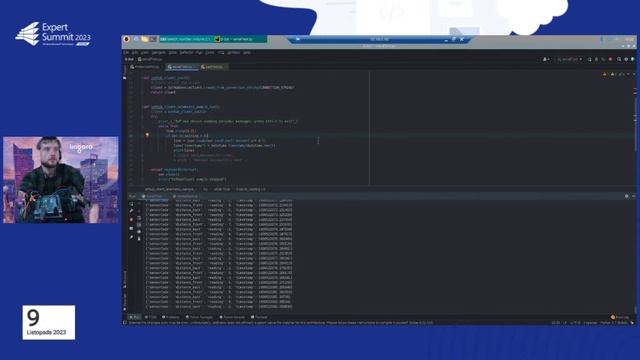
Task: Open the Python Console bottom tab
Action: (233, 317)
